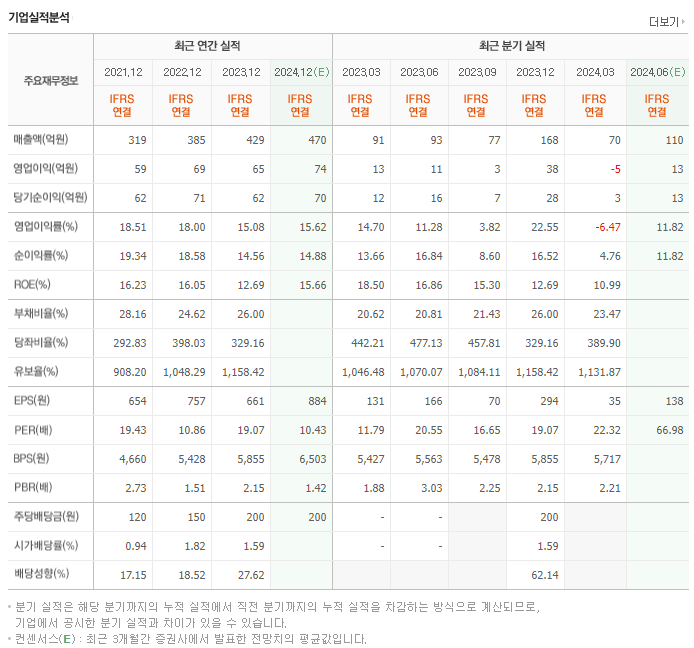Image resolution: width=694 pixels, height=648 pixels.
Task: Click the estimated EPS value 884
Action: (317, 401)
